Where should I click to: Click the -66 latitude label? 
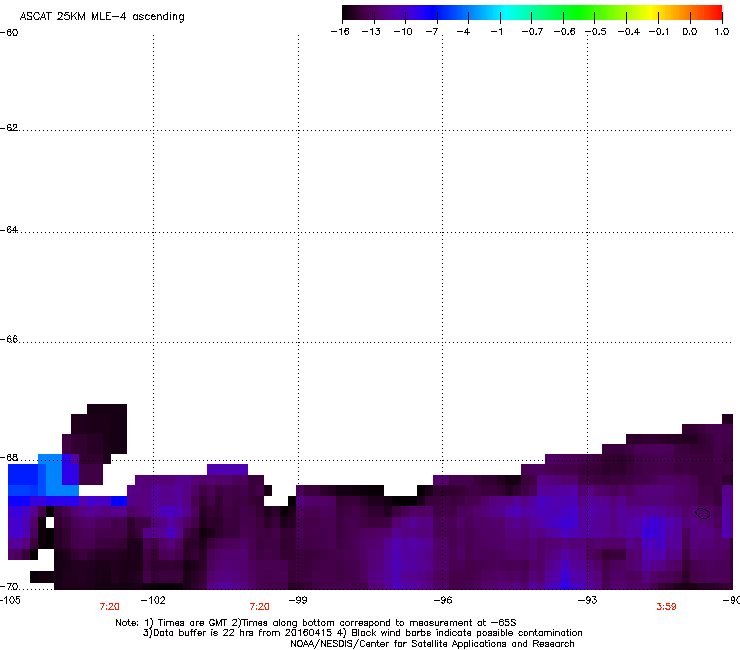pos(9,339)
